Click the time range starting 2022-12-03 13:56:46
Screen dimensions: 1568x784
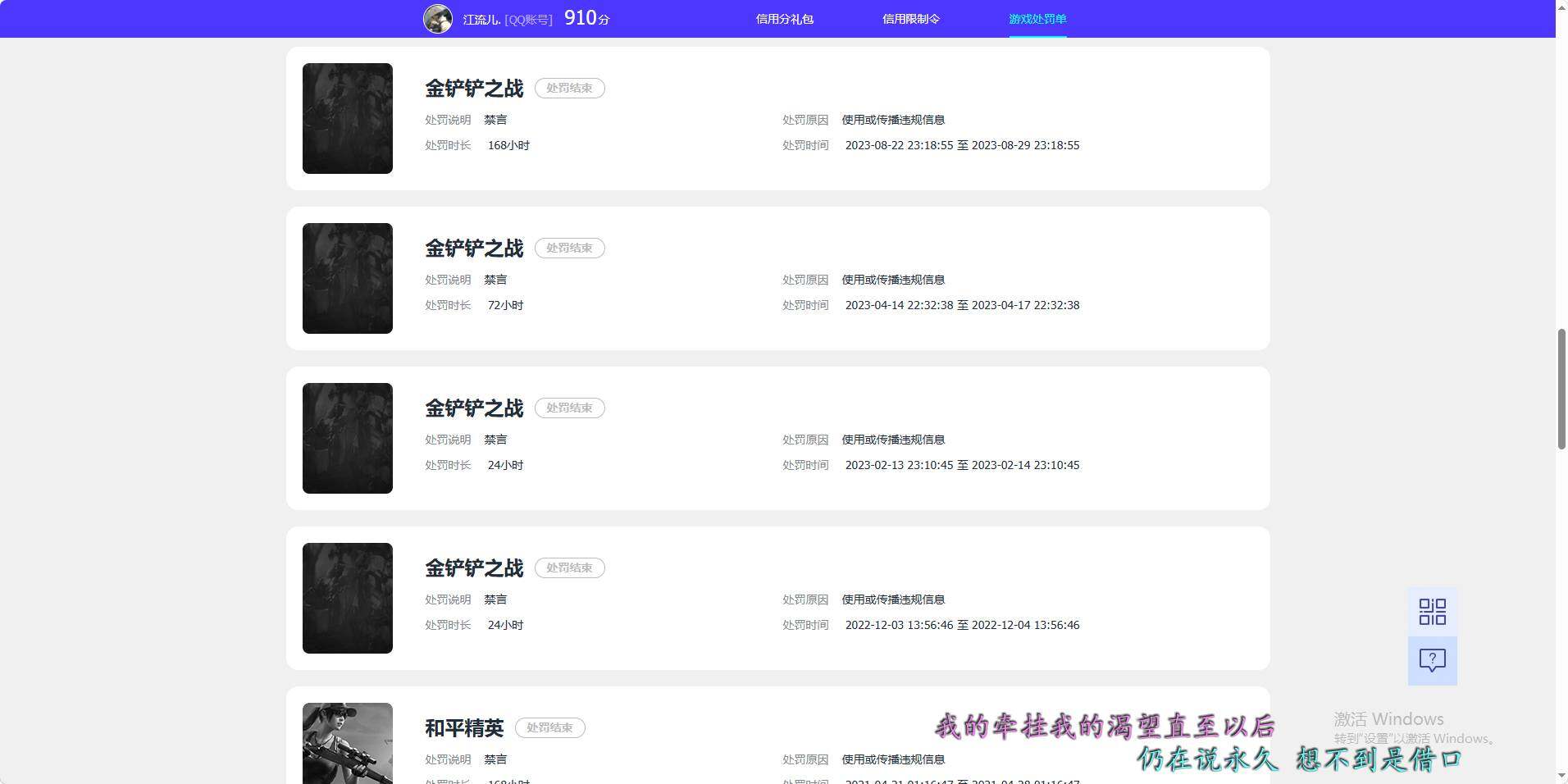pyautogui.click(x=962, y=625)
